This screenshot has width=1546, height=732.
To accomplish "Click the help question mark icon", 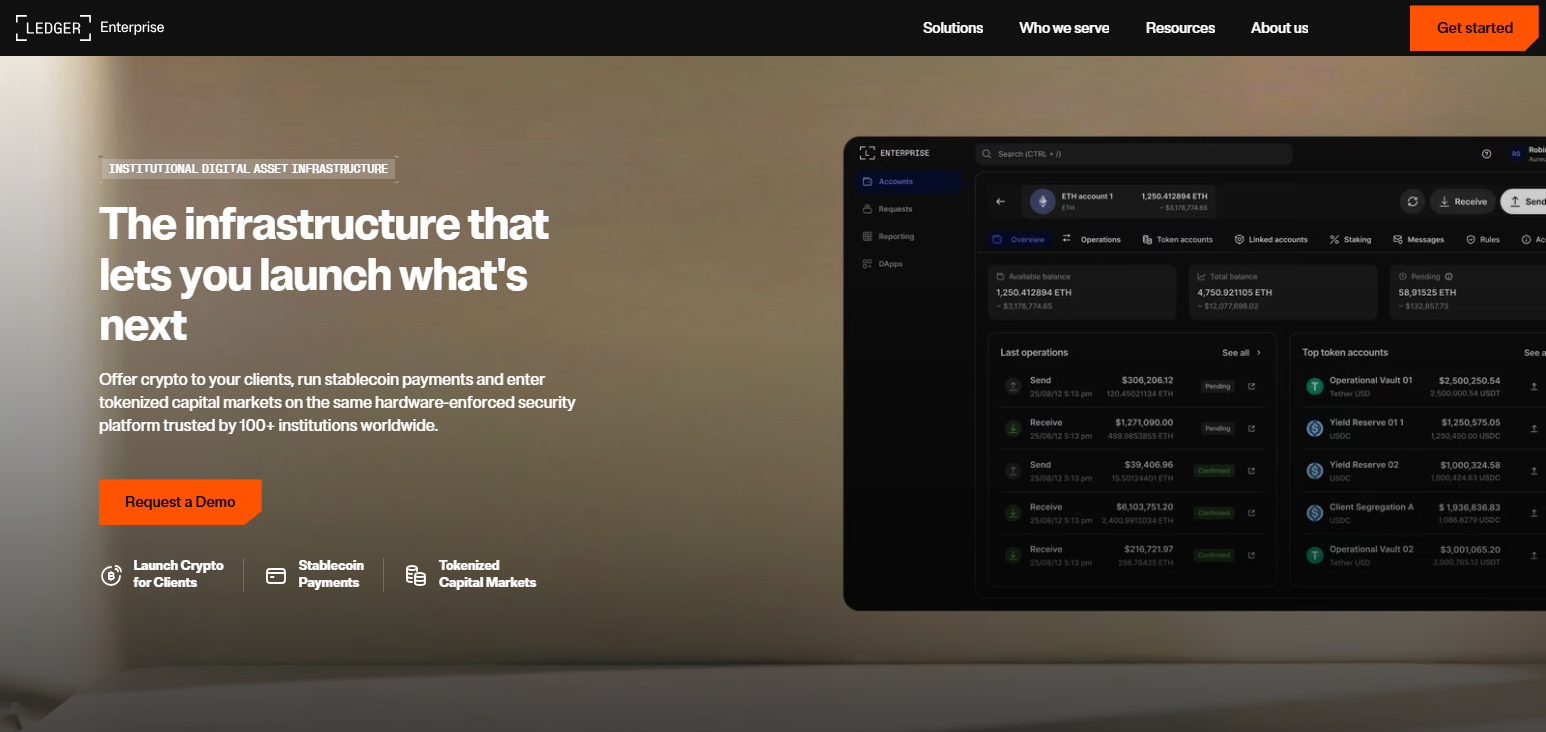I will tap(1486, 154).
